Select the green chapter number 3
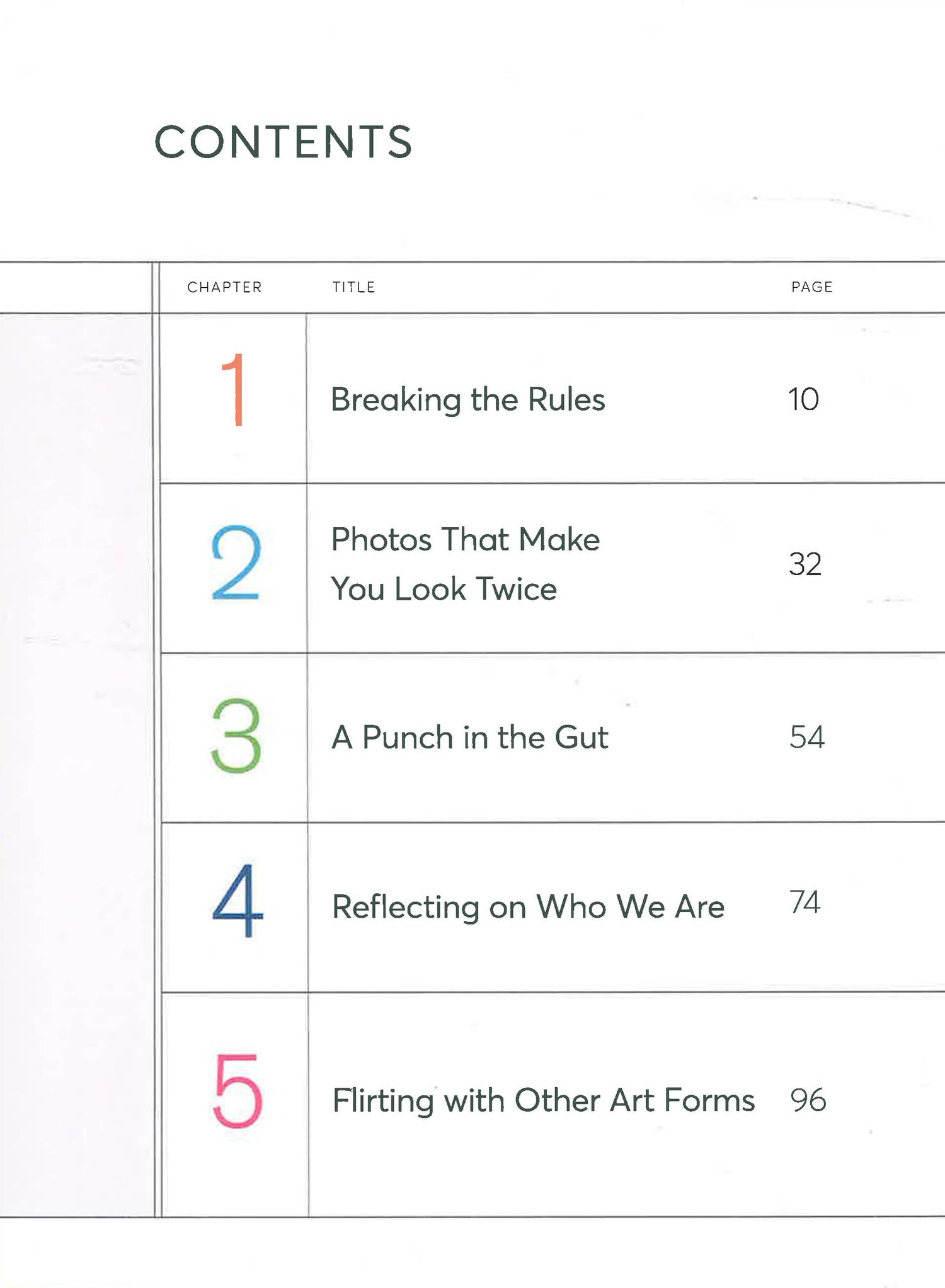The height and width of the screenshot is (1288, 945). 236,735
